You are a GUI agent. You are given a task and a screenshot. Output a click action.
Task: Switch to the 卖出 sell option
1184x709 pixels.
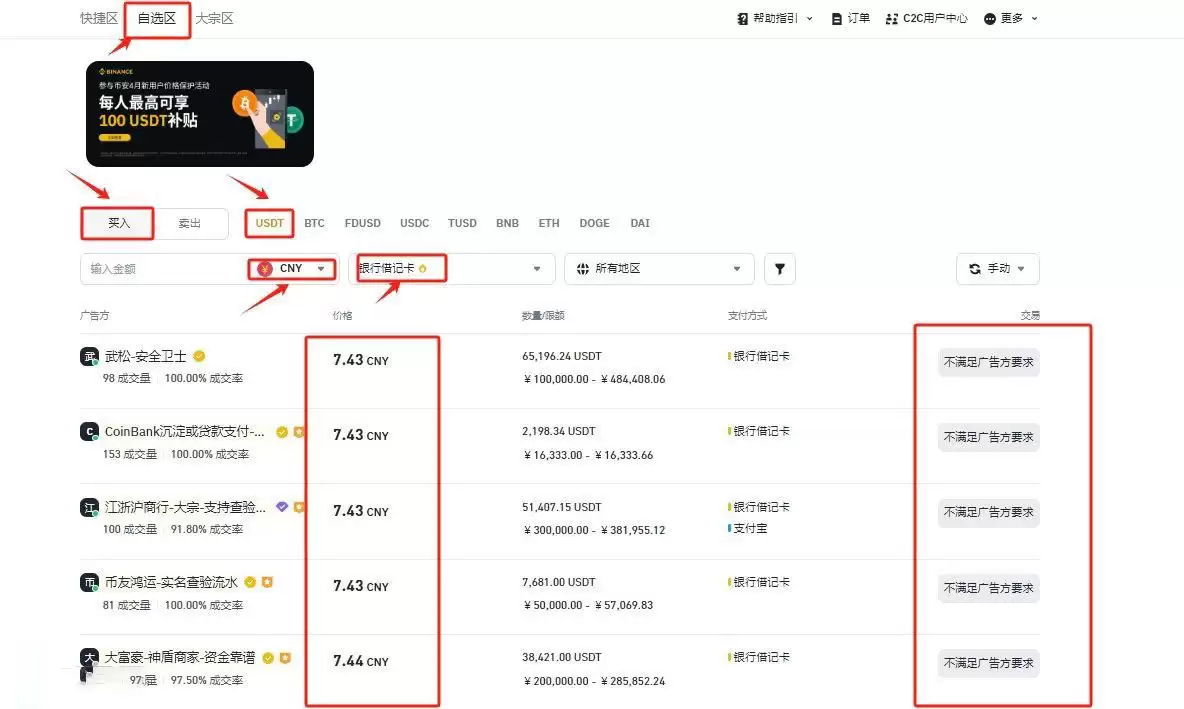click(x=191, y=223)
